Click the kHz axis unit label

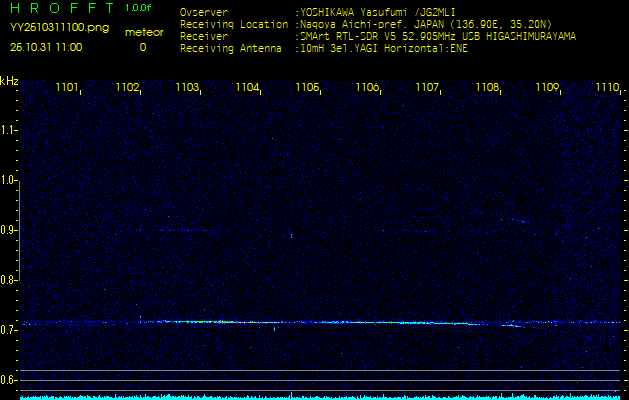[x=9, y=81]
